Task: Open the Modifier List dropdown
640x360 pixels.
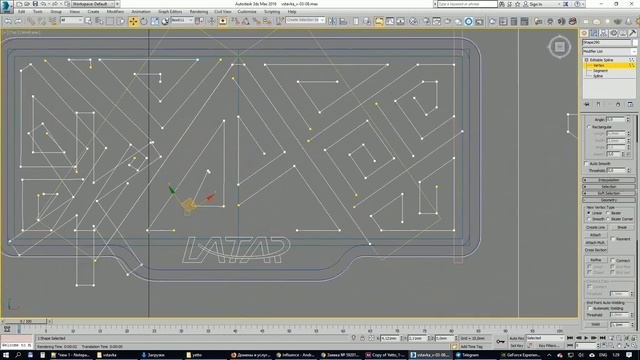Action: [x=609, y=51]
